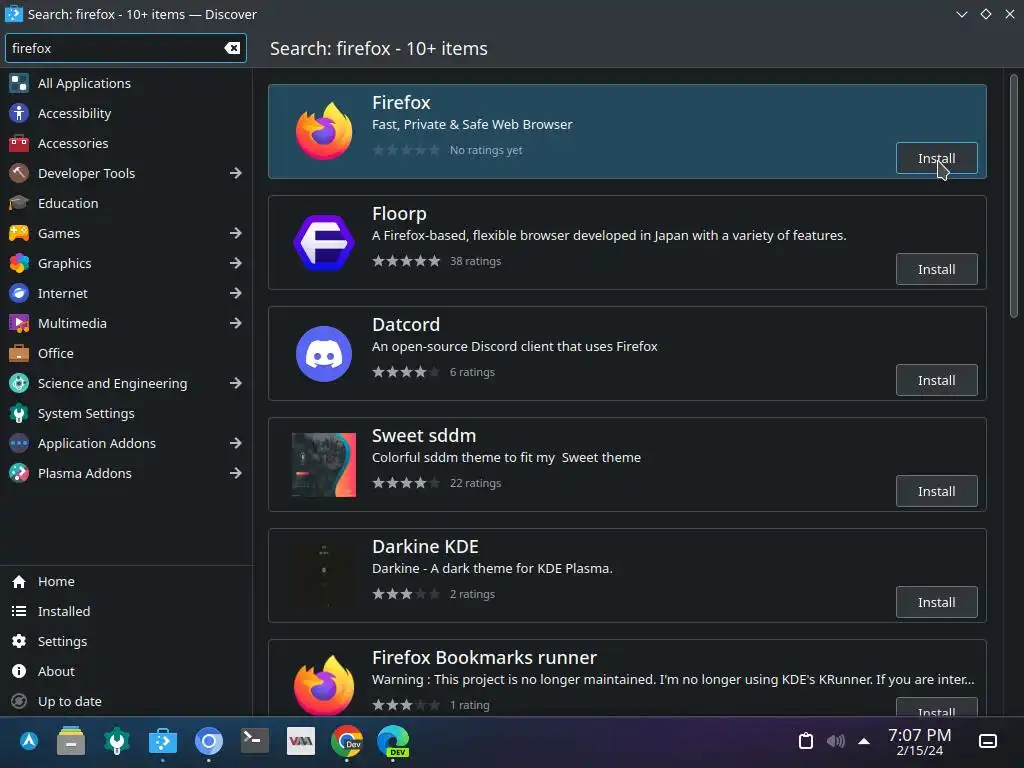1024x768 pixels.
Task: Install the Firefox browser
Action: tap(936, 158)
